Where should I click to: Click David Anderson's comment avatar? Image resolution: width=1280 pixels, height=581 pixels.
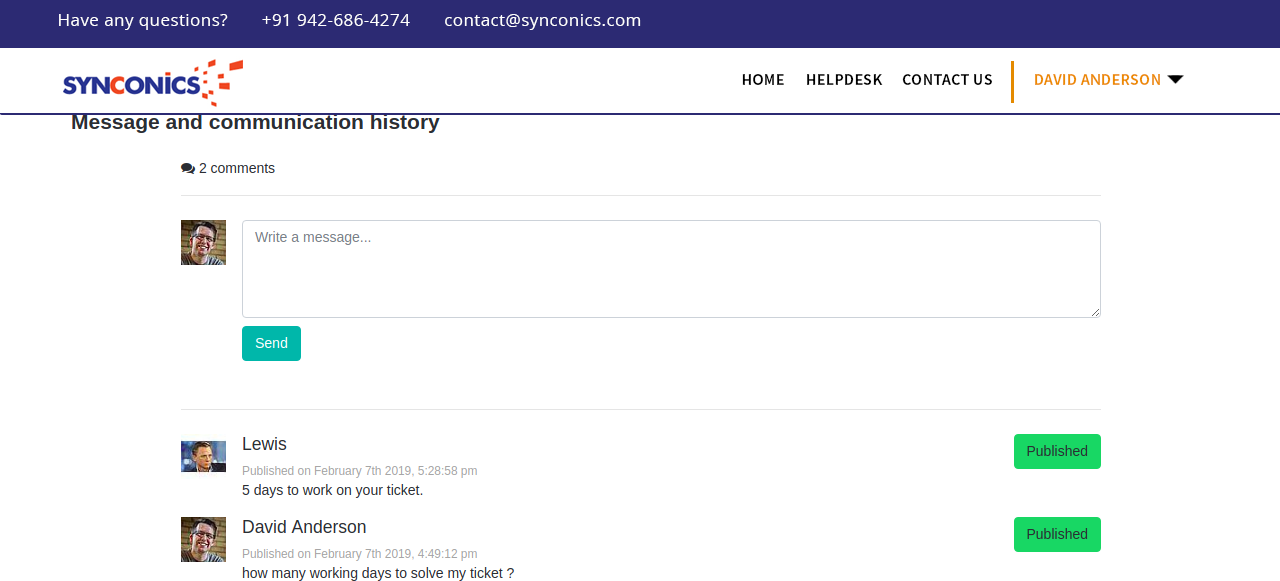203,539
